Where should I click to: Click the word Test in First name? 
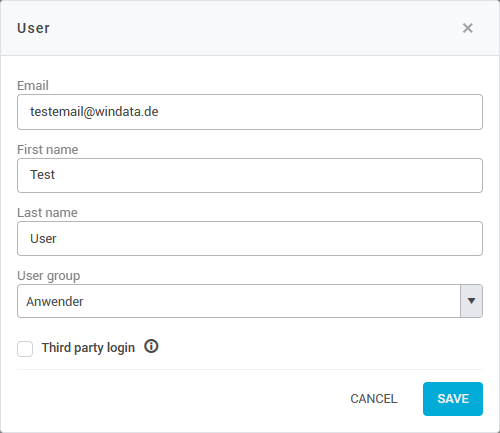(42, 175)
